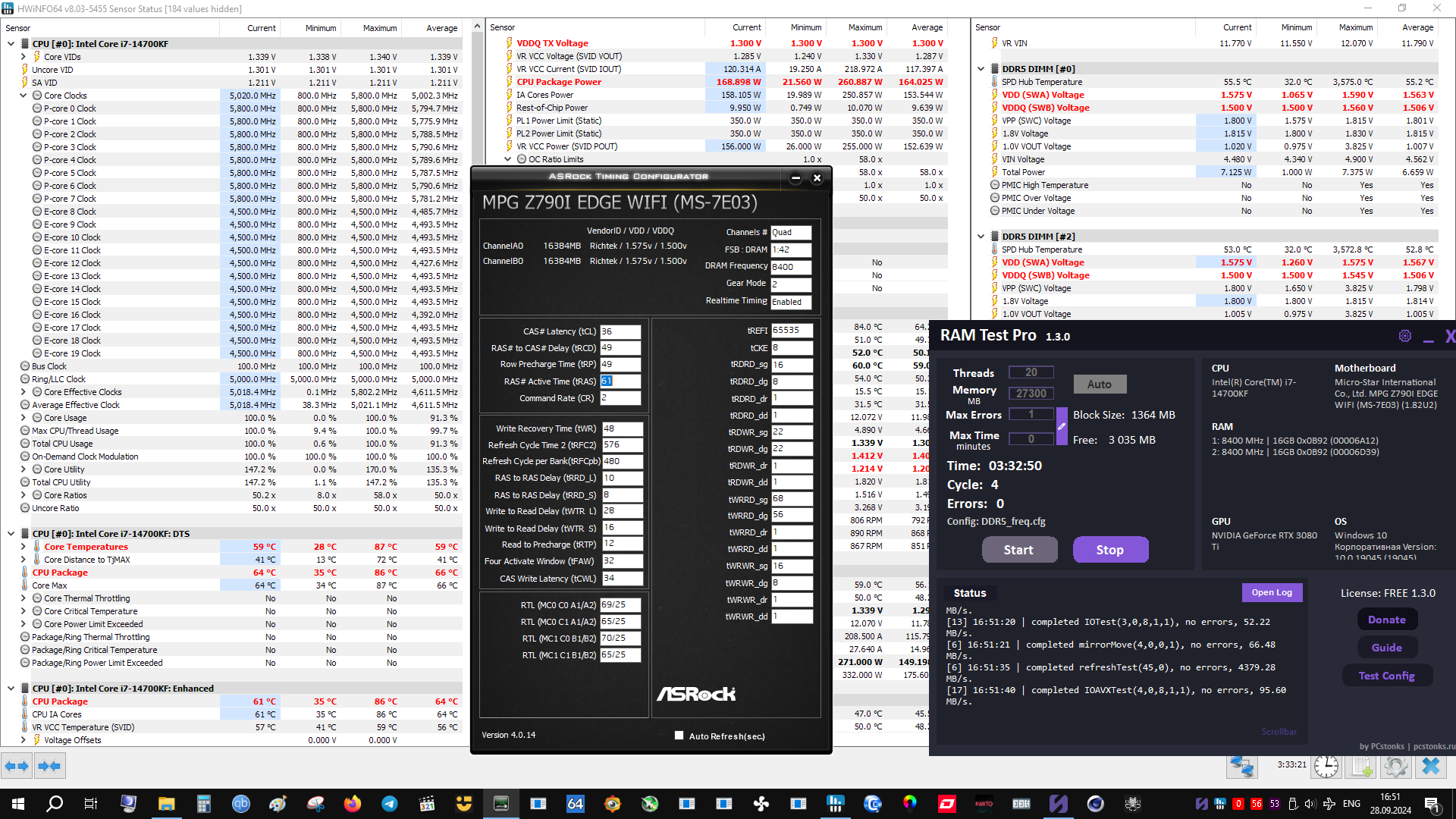Screen dimensions: 1456x819
Task: Enable the Auto Refresh checkbox in Timing Configurator
Action: 679,736
